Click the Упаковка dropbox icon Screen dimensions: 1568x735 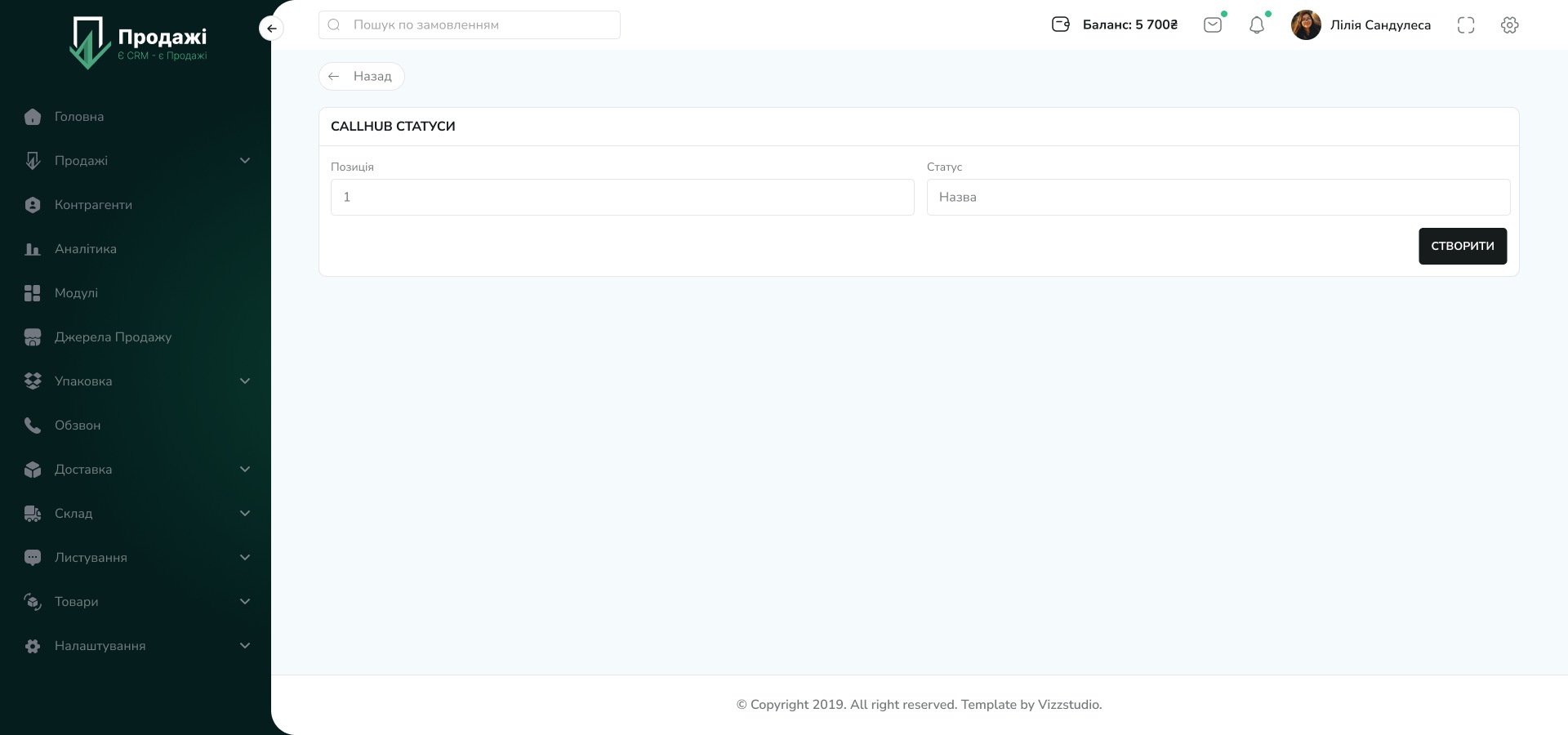point(33,381)
